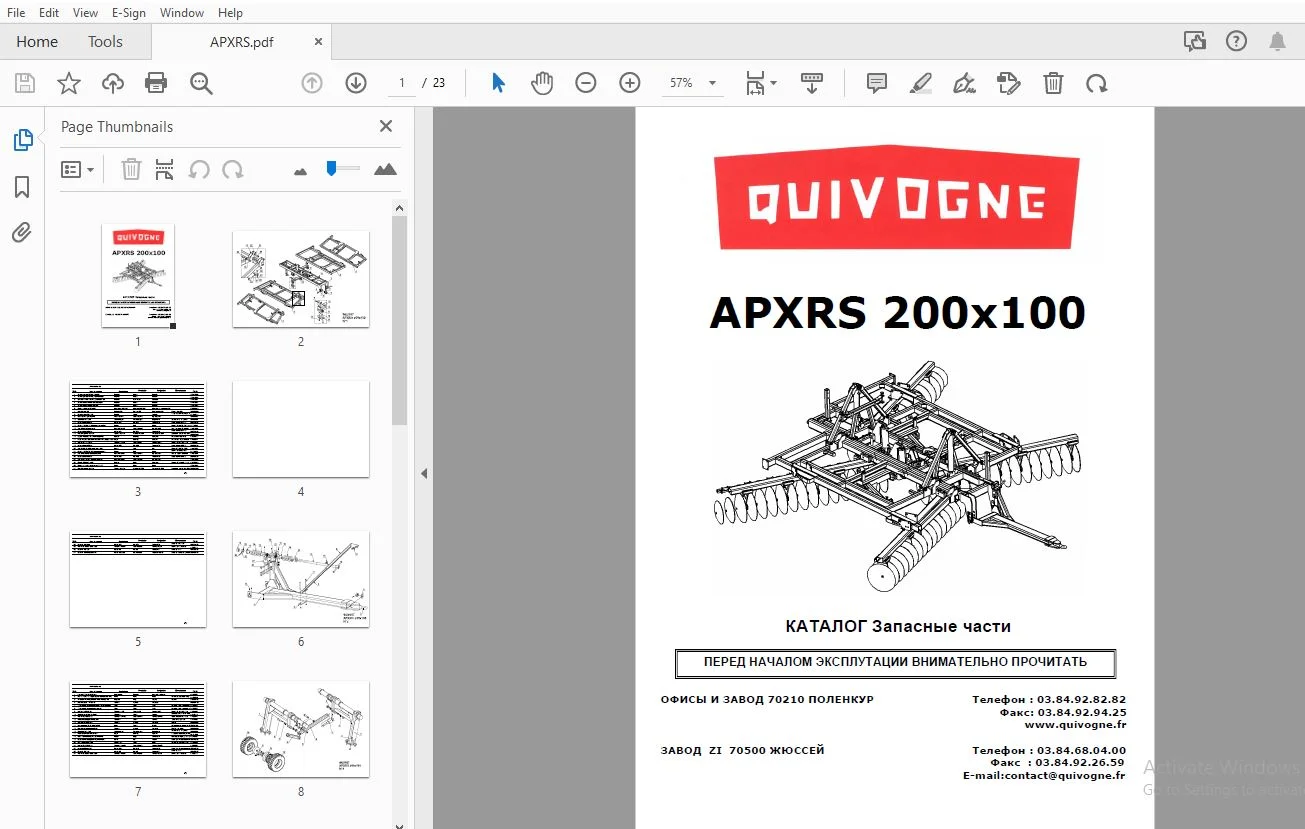The width and height of the screenshot is (1305, 829).
Task: Save file using the floppy disk icon
Action: pos(25,84)
